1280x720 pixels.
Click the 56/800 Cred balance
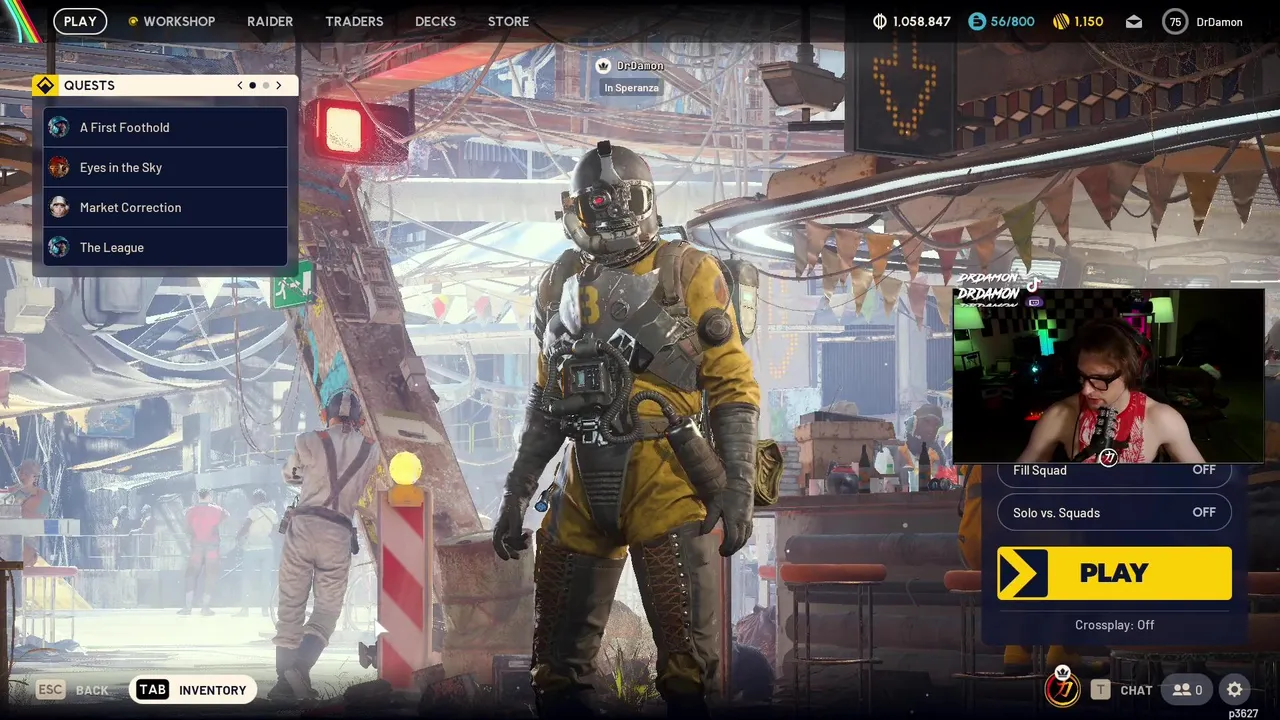[x=1012, y=21]
